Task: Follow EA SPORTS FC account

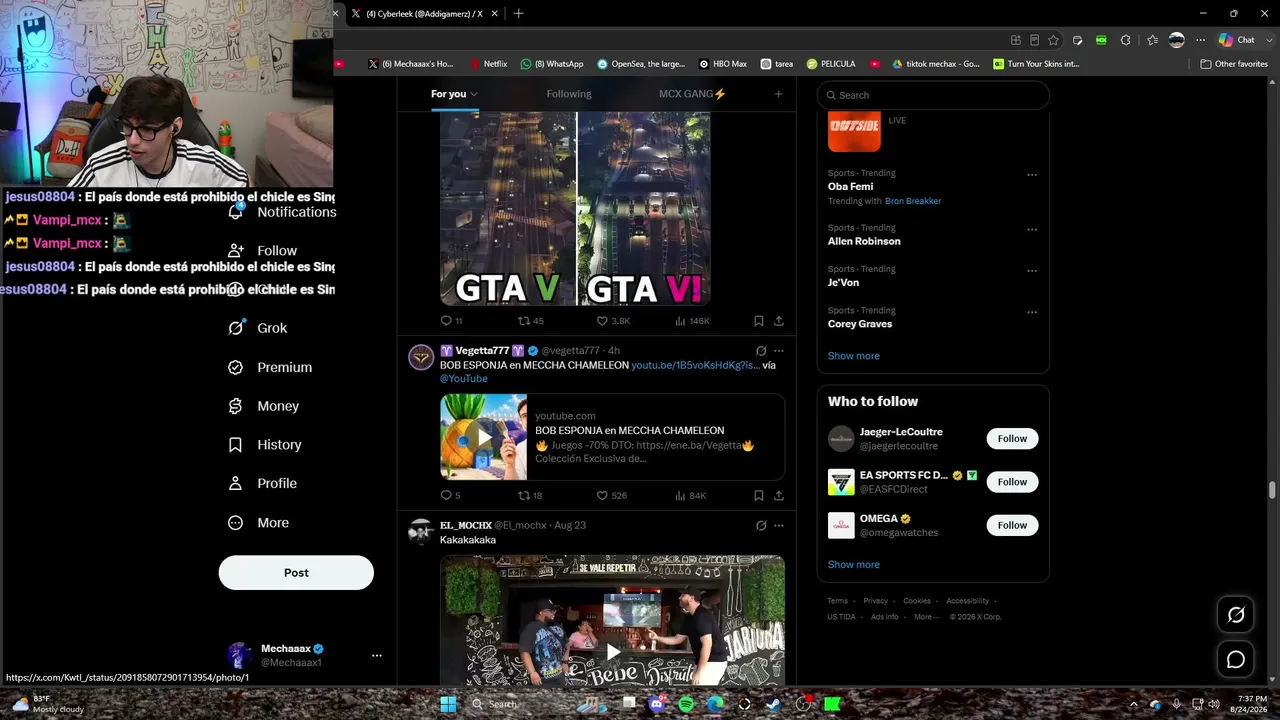Action: (1012, 482)
